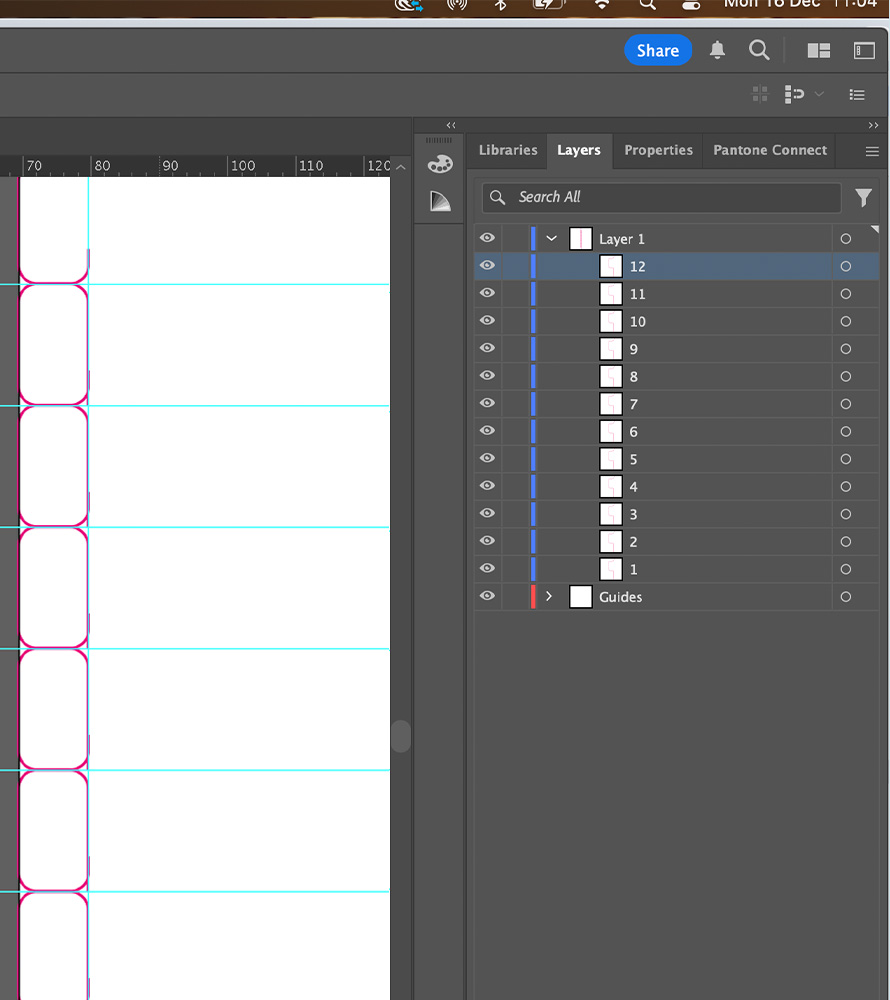Click the target circle for object 9
This screenshot has width=890, height=1000.
pyautogui.click(x=845, y=349)
